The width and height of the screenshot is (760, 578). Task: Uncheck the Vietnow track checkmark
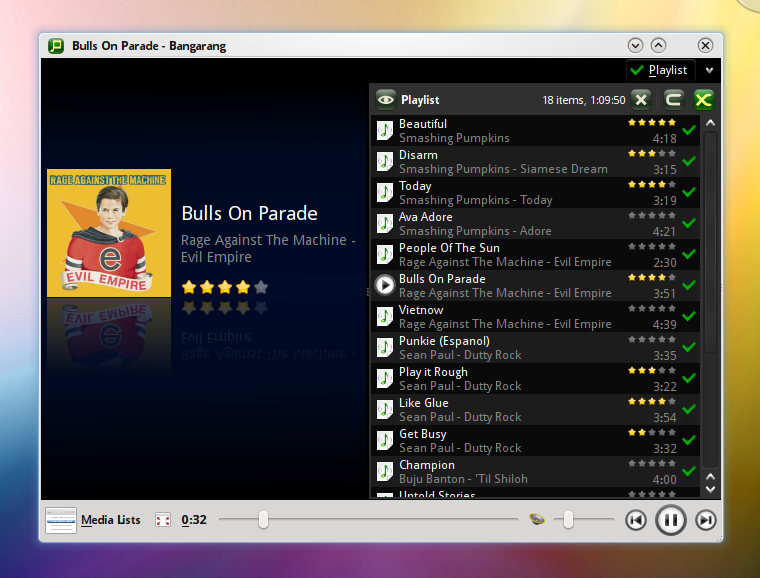tap(689, 316)
